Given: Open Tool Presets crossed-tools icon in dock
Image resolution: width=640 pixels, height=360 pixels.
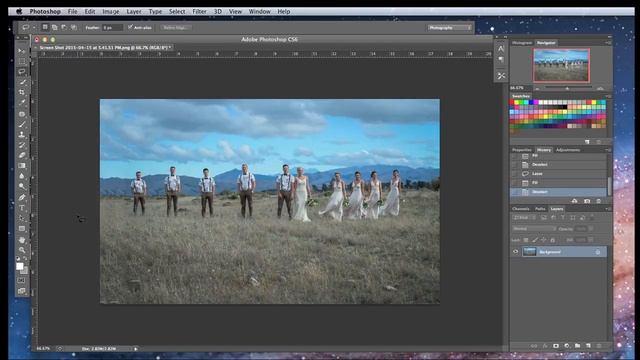Looking at the screenshot, I should [501, 76].
